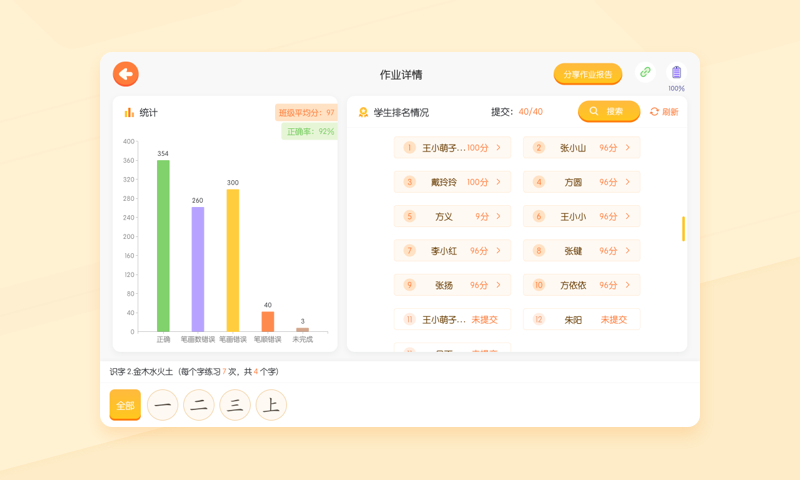The image size is (800, 480).
Task: Click the student ranking medal icon
Action: [363, 113]
